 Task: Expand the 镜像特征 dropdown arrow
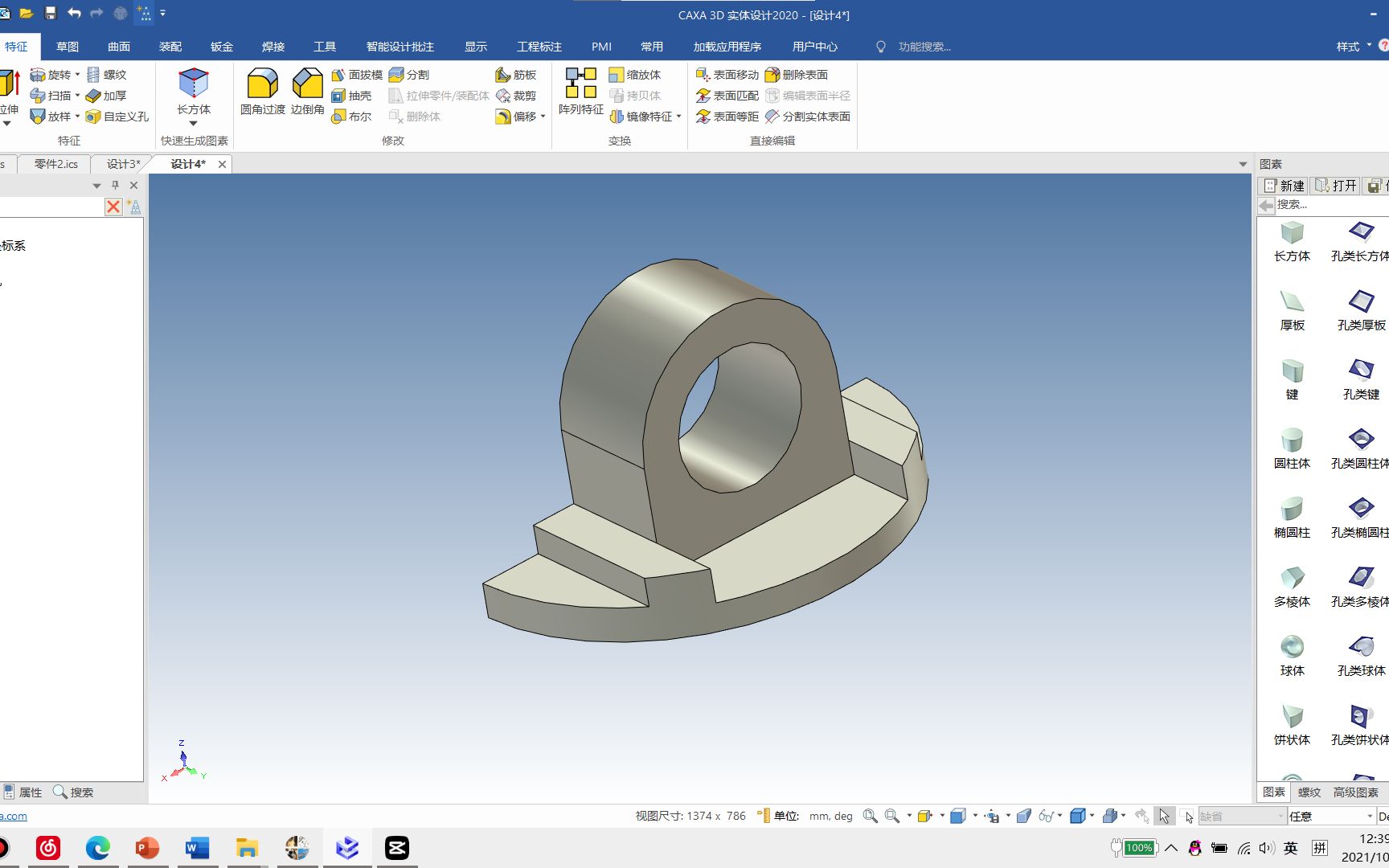pyautogui.click(x=679, y=117)
